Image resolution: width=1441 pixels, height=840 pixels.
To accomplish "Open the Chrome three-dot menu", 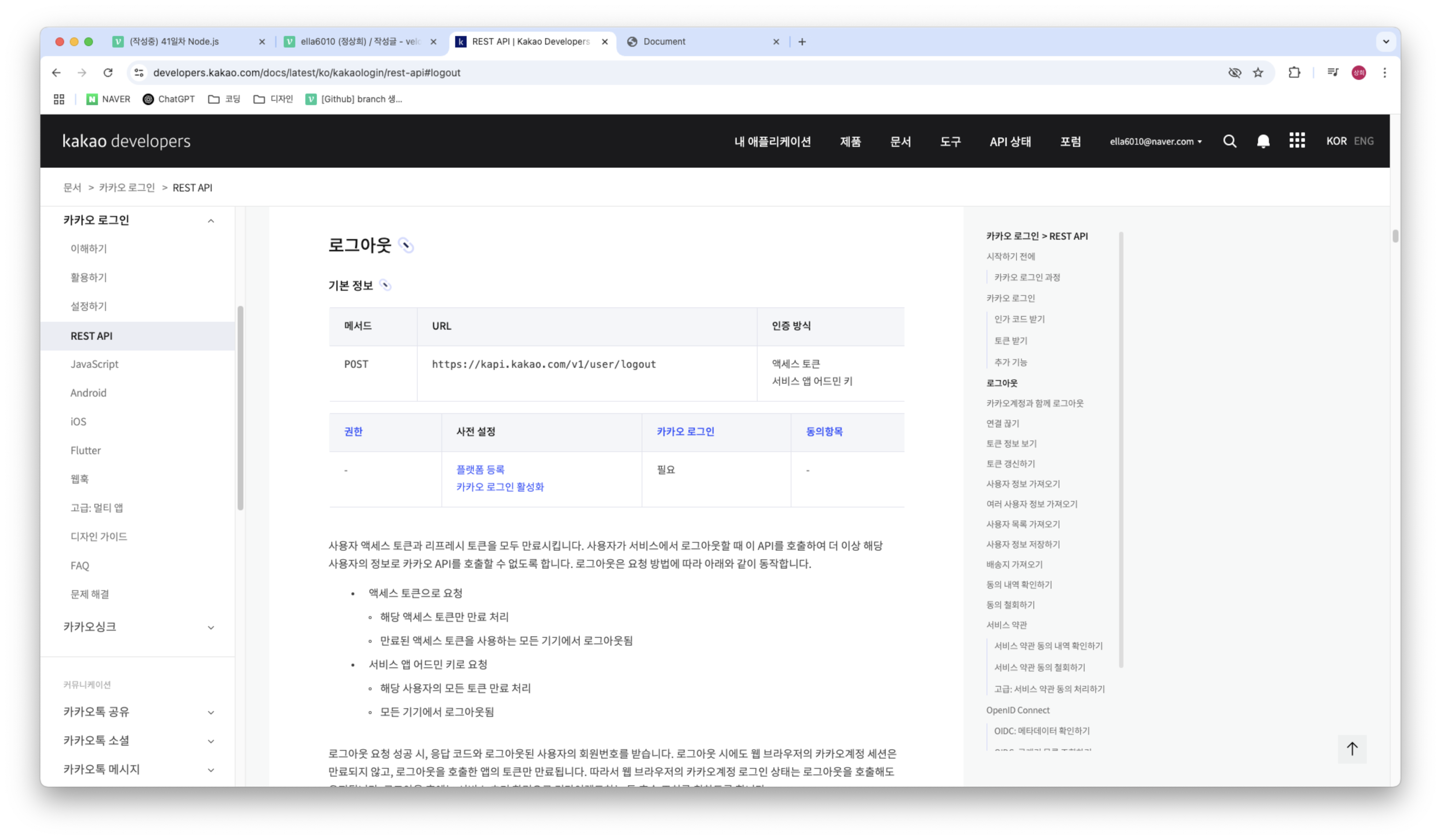I will click(1384, 73).
